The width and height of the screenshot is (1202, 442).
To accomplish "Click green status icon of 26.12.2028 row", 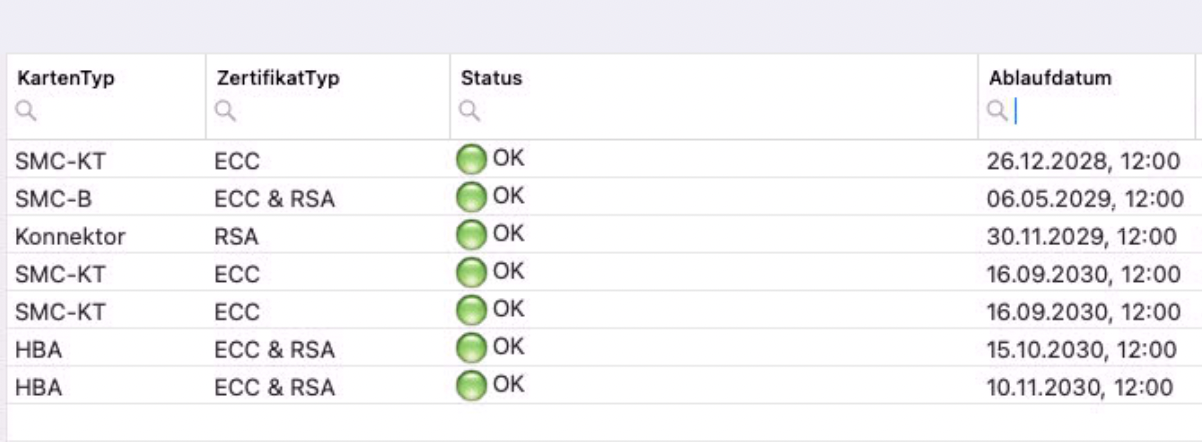I will pyautogui.click(x=471, y=160).
